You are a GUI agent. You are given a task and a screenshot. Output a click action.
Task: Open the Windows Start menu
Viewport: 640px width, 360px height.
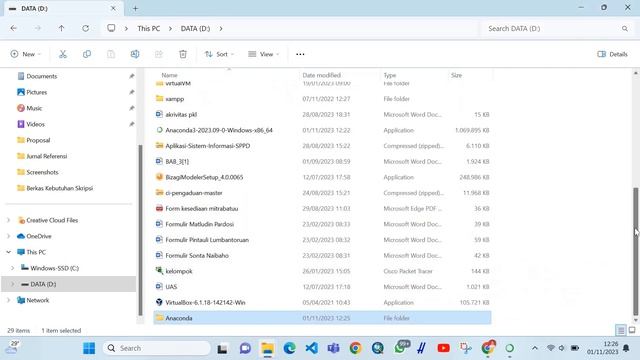coord(89,348)
